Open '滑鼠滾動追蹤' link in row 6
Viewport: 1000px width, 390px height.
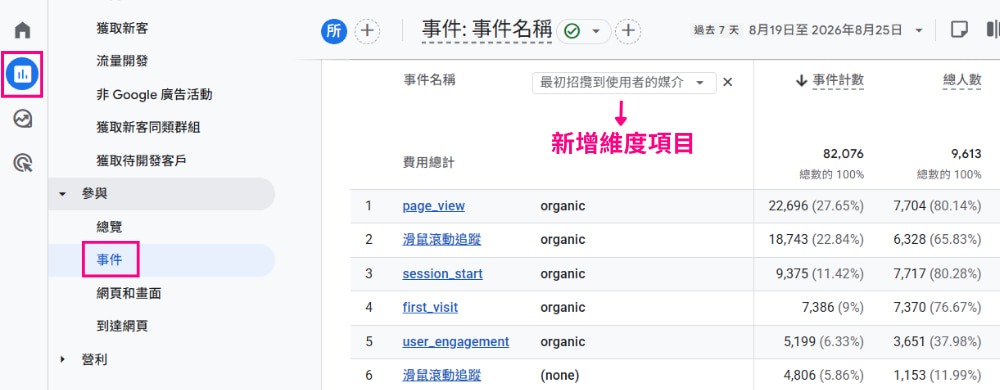tap(442, 375)
